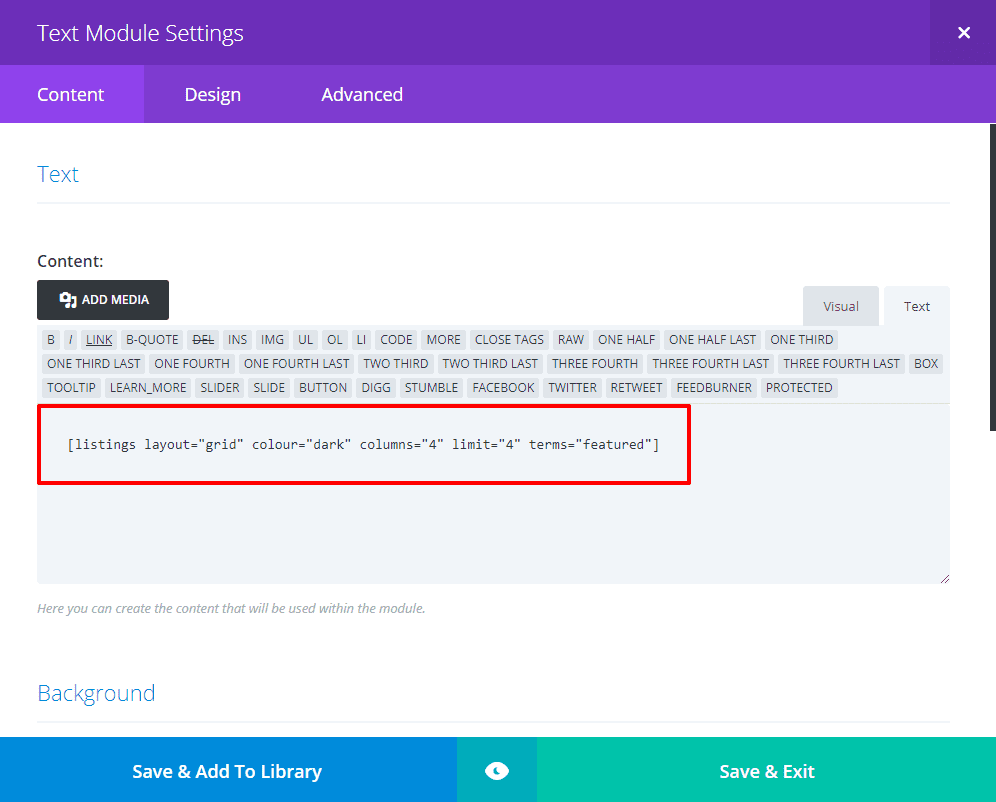Insert strikethrough text with the DEL quicktag
The image size is (996, 802).
tap(203, 339)
